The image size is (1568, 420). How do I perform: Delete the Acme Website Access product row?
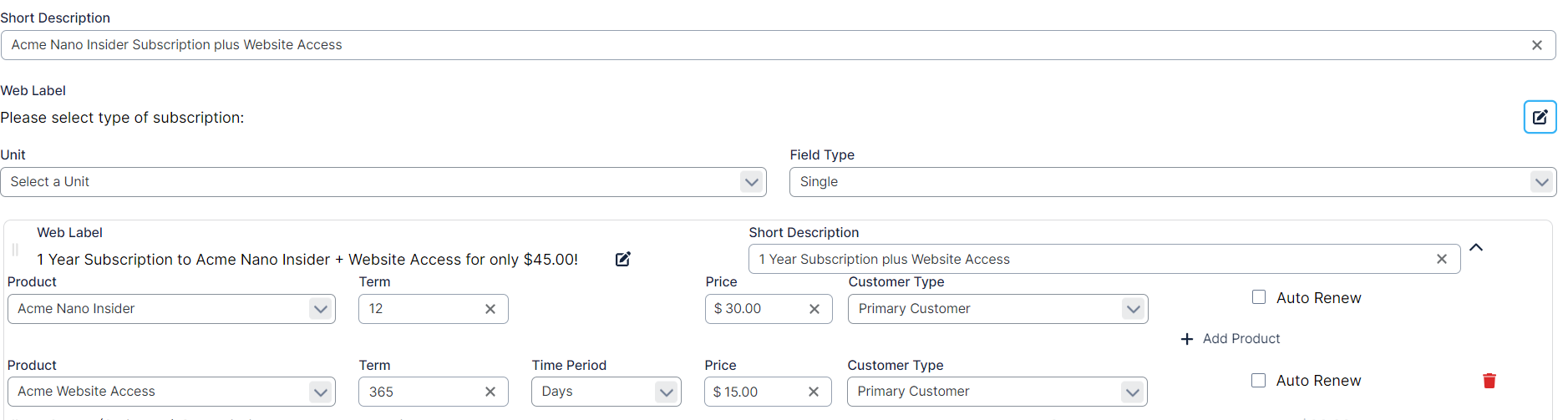(1489, 381)
